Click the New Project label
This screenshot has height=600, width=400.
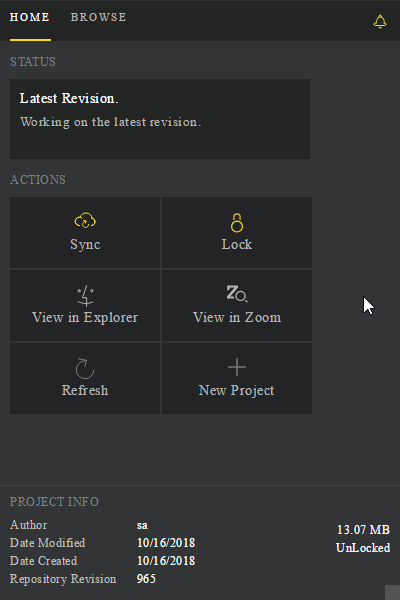tap(237, 390)
